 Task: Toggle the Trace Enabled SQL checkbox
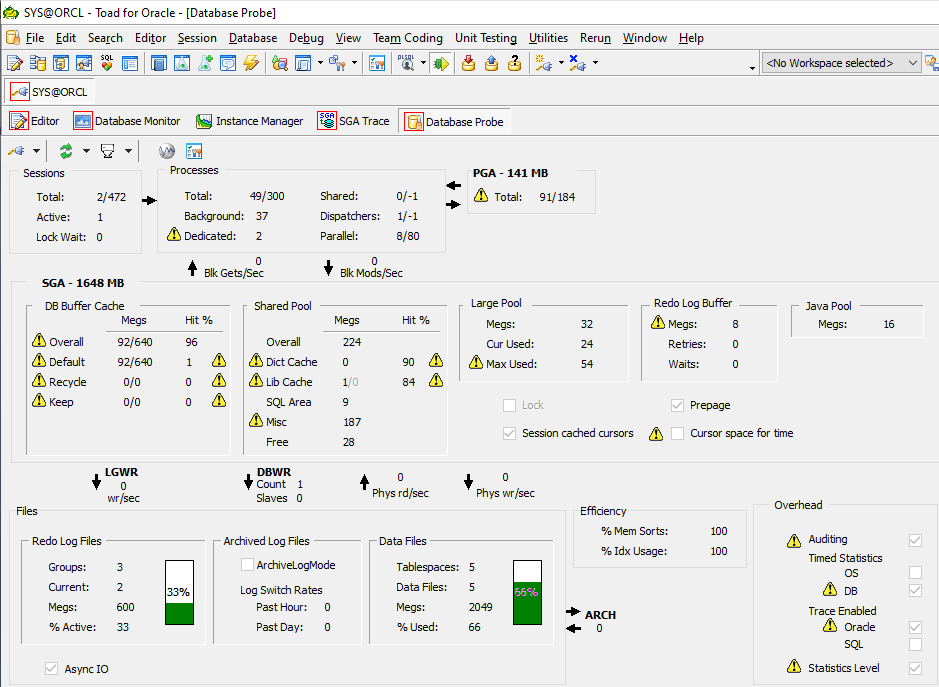click(x=915, y=644)
